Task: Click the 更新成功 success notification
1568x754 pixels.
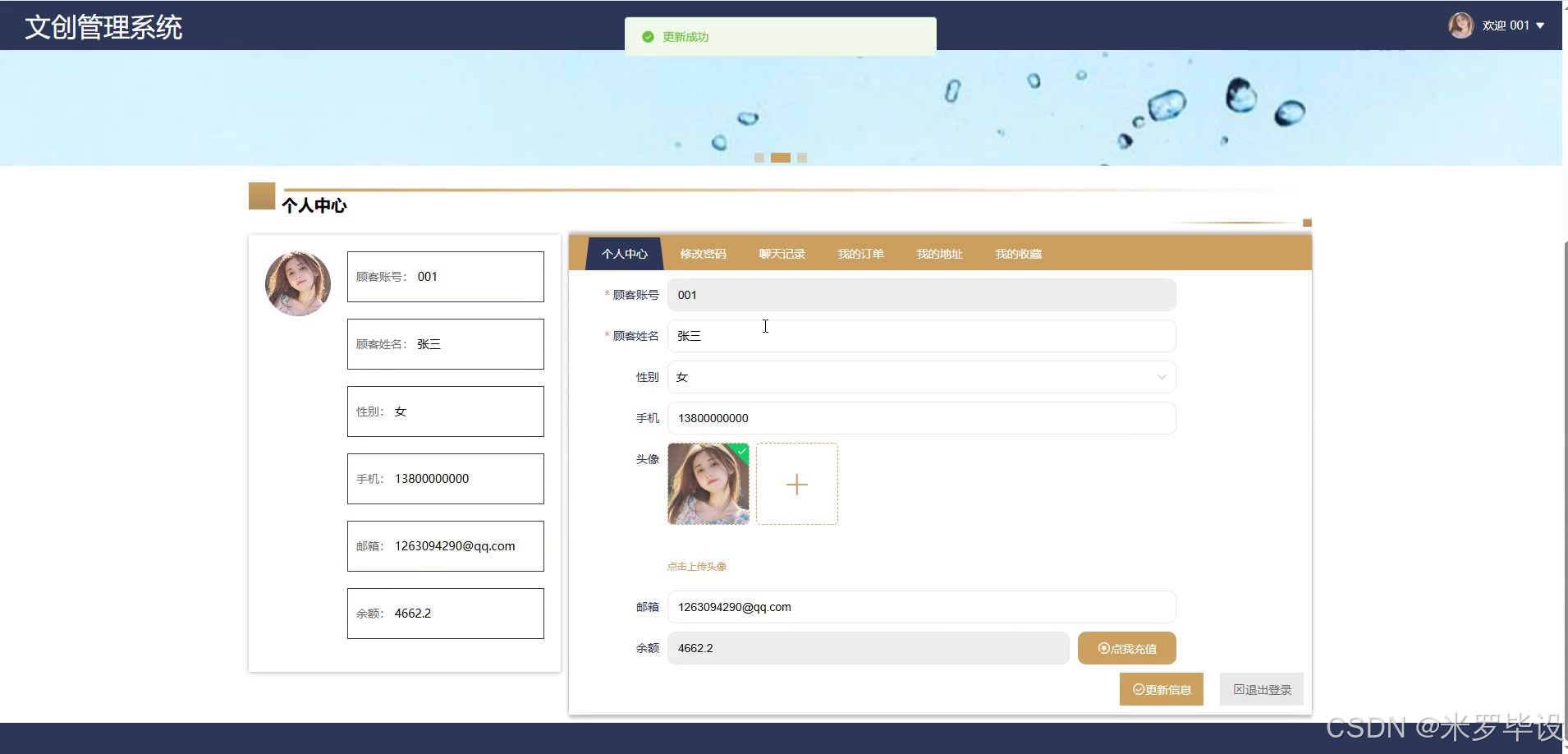Action: click(x=780, y=37)
